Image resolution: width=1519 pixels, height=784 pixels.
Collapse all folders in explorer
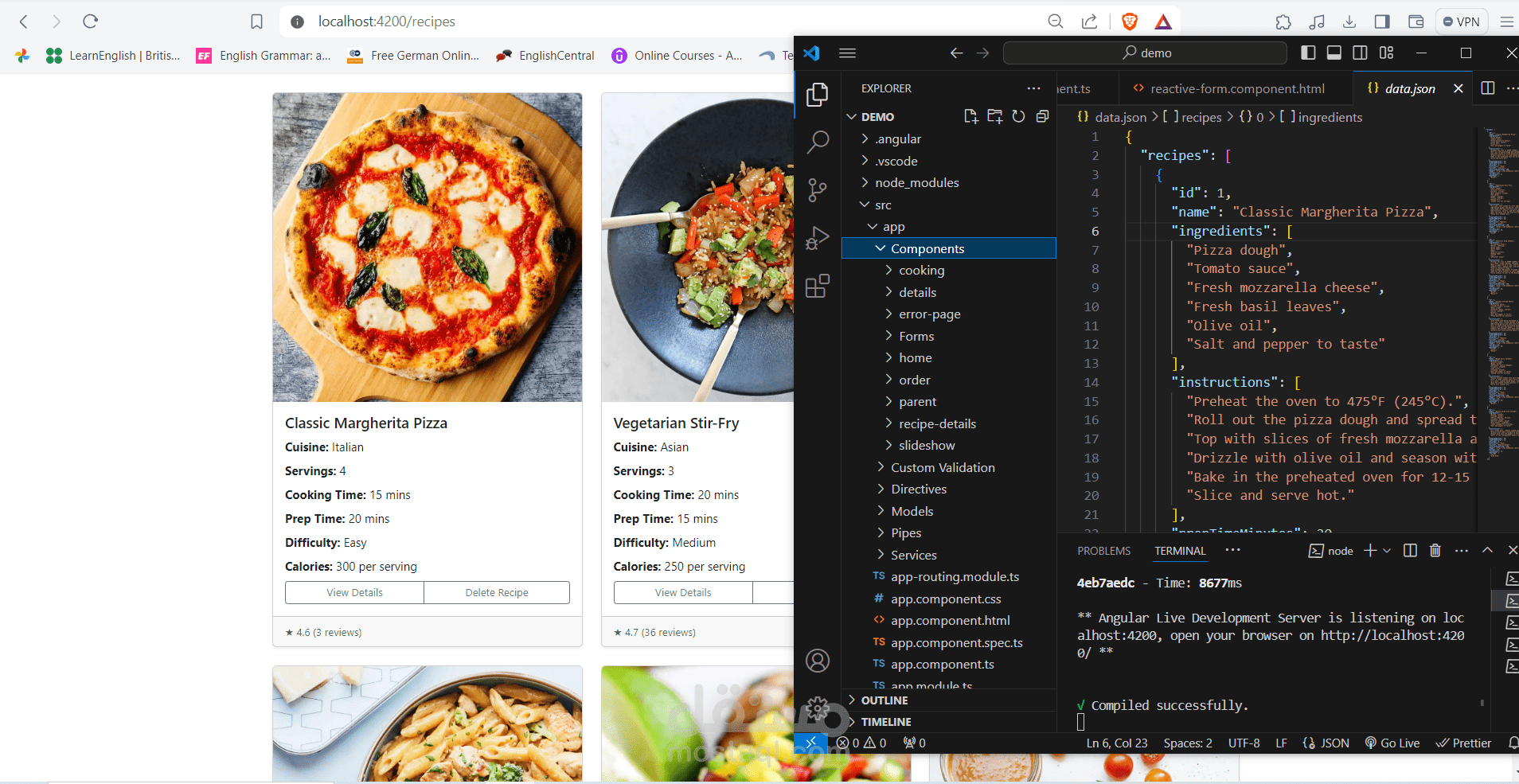tap(1042, 117)
